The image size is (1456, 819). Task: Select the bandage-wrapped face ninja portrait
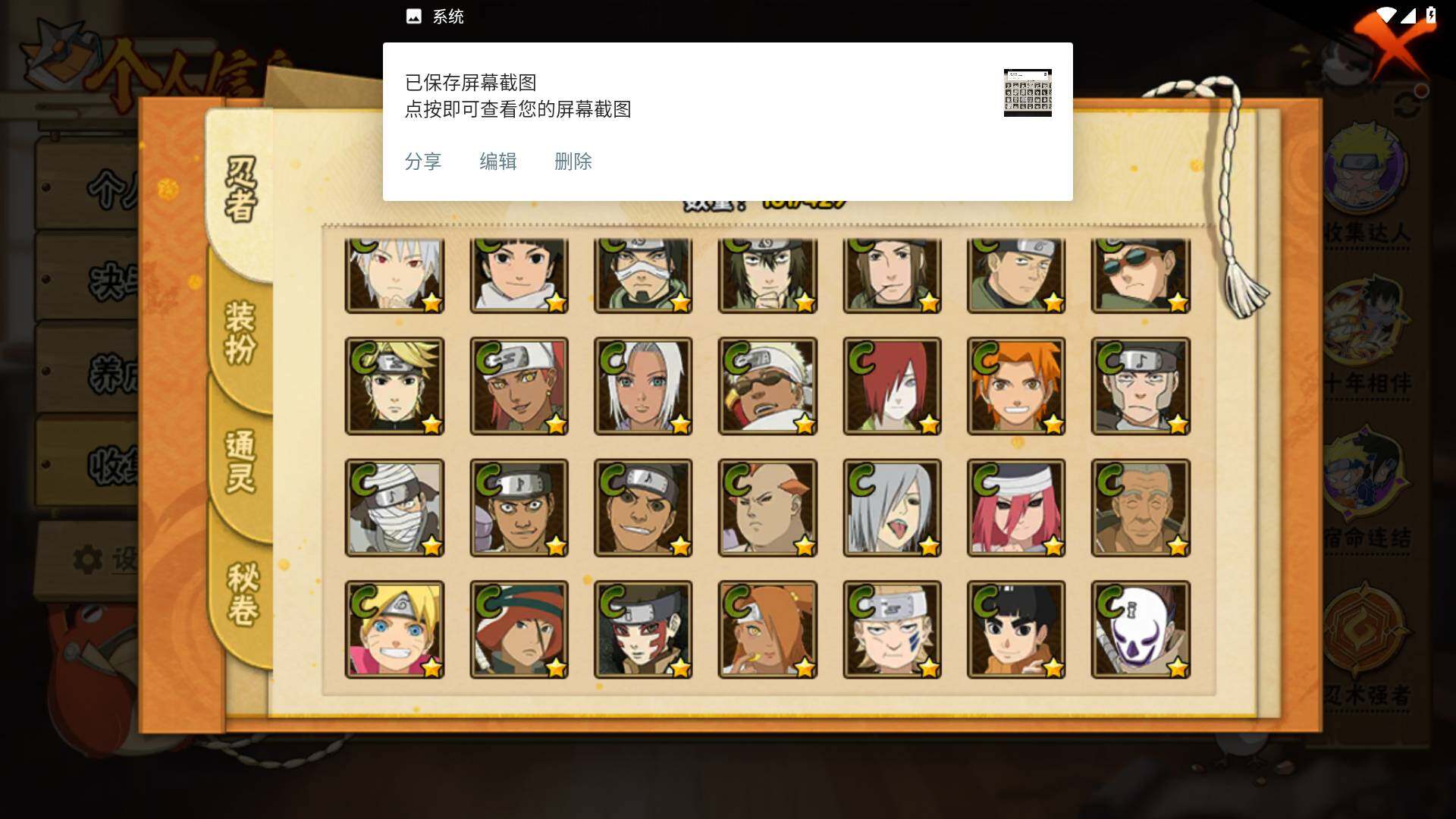coord(394,507)
